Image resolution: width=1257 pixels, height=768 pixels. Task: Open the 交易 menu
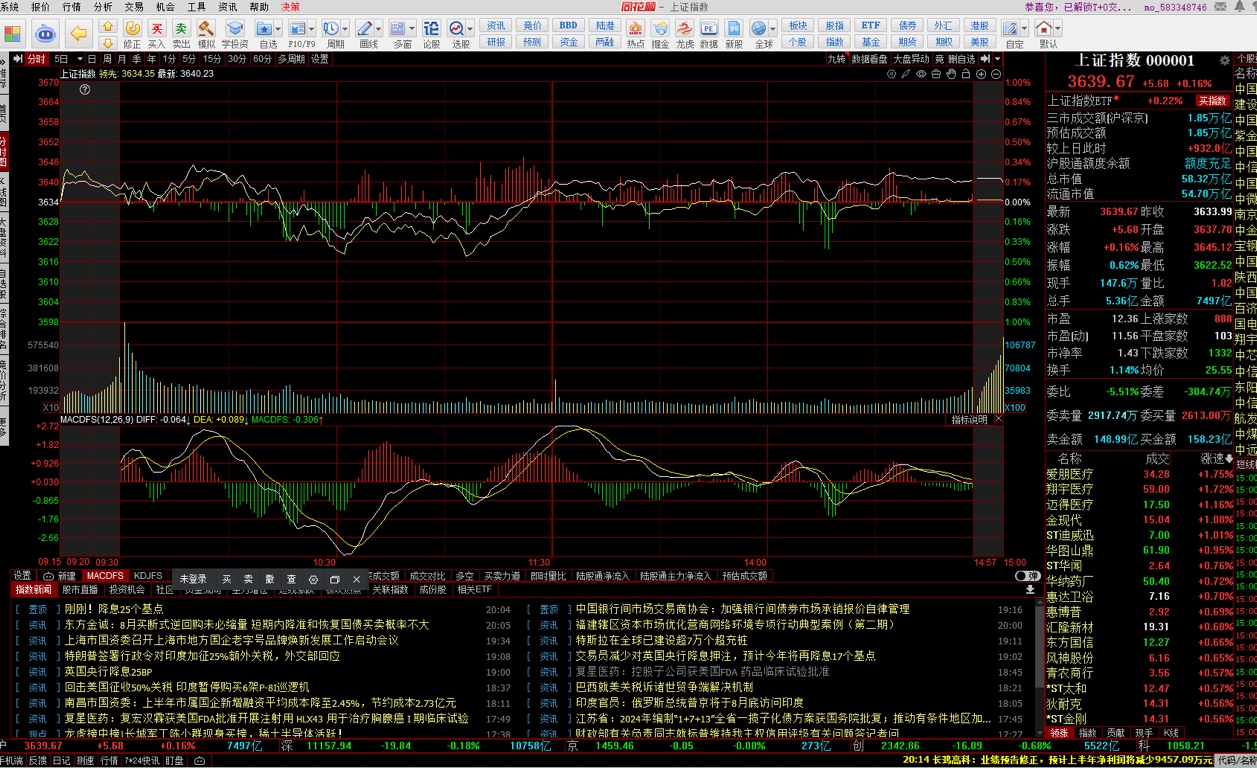(134, 7)
